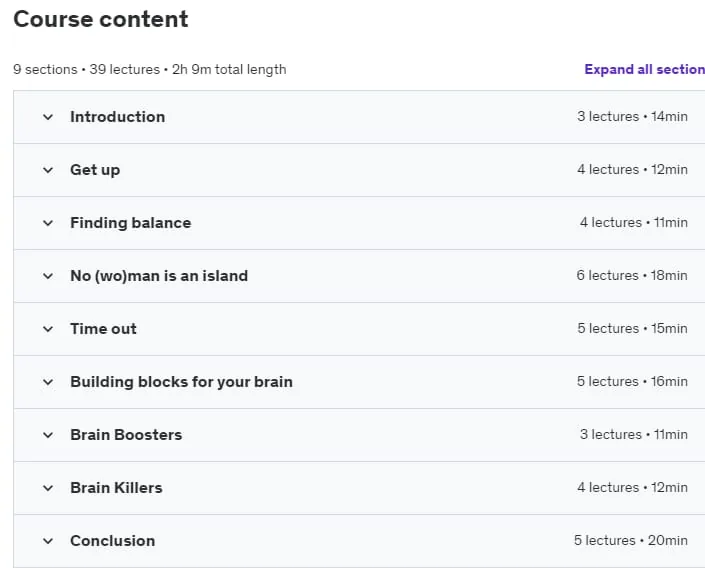Expand the Get up section chevron
The width and height of the screenshot is (705, 568).
[x=48, y=170]
